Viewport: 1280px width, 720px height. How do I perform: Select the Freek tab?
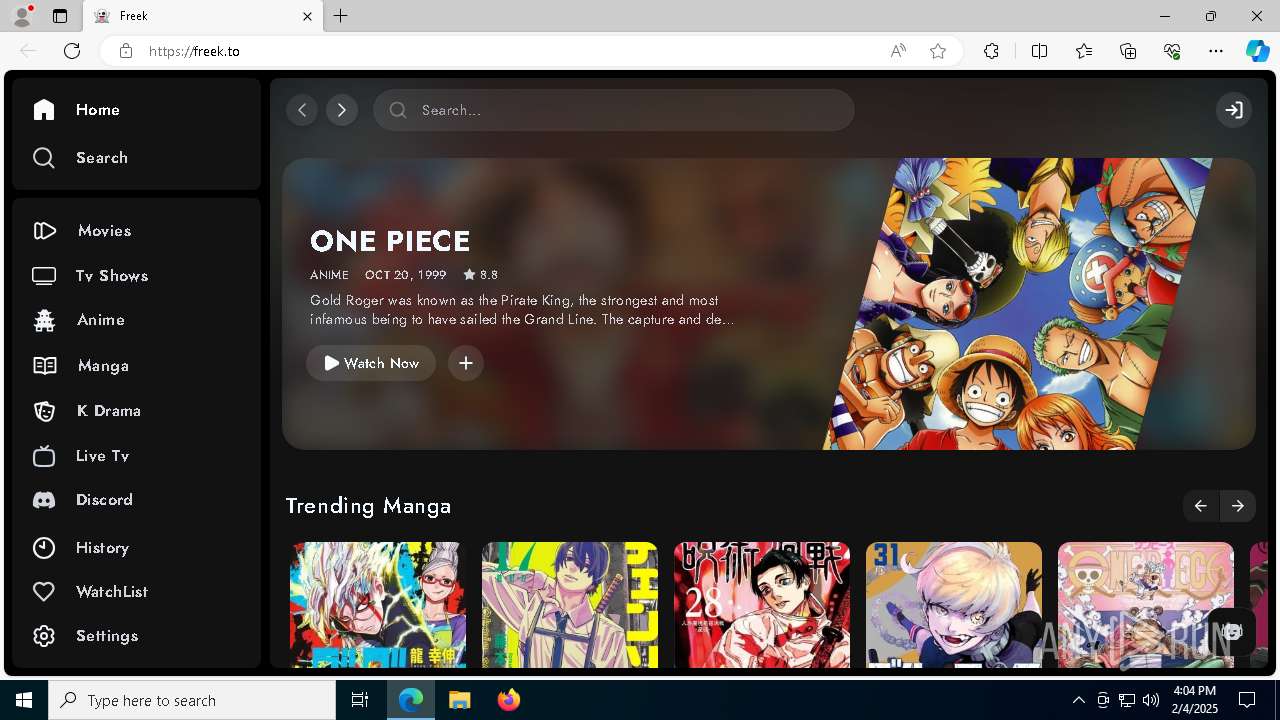(203, 16)
